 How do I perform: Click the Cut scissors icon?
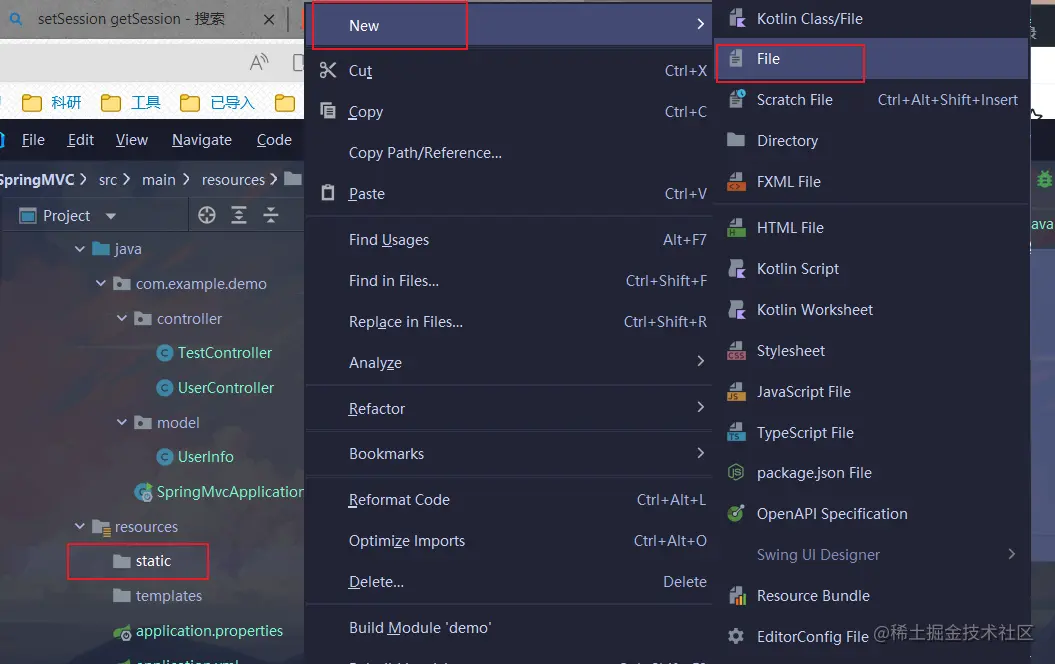pos(328,70)
